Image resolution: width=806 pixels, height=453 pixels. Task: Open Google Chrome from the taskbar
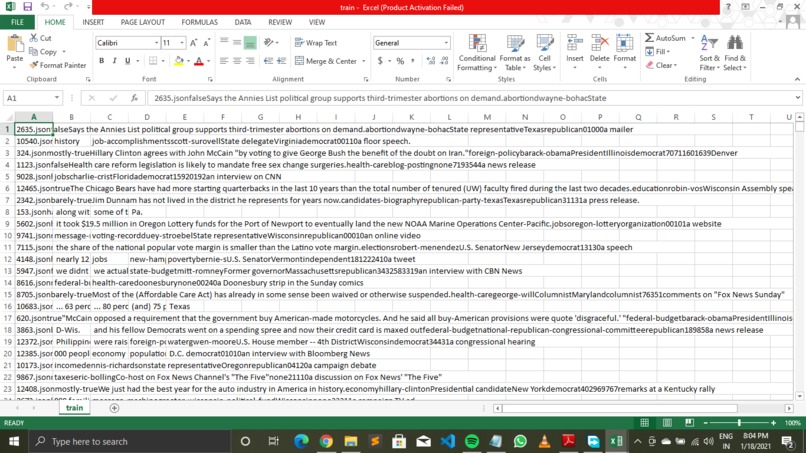326,441
